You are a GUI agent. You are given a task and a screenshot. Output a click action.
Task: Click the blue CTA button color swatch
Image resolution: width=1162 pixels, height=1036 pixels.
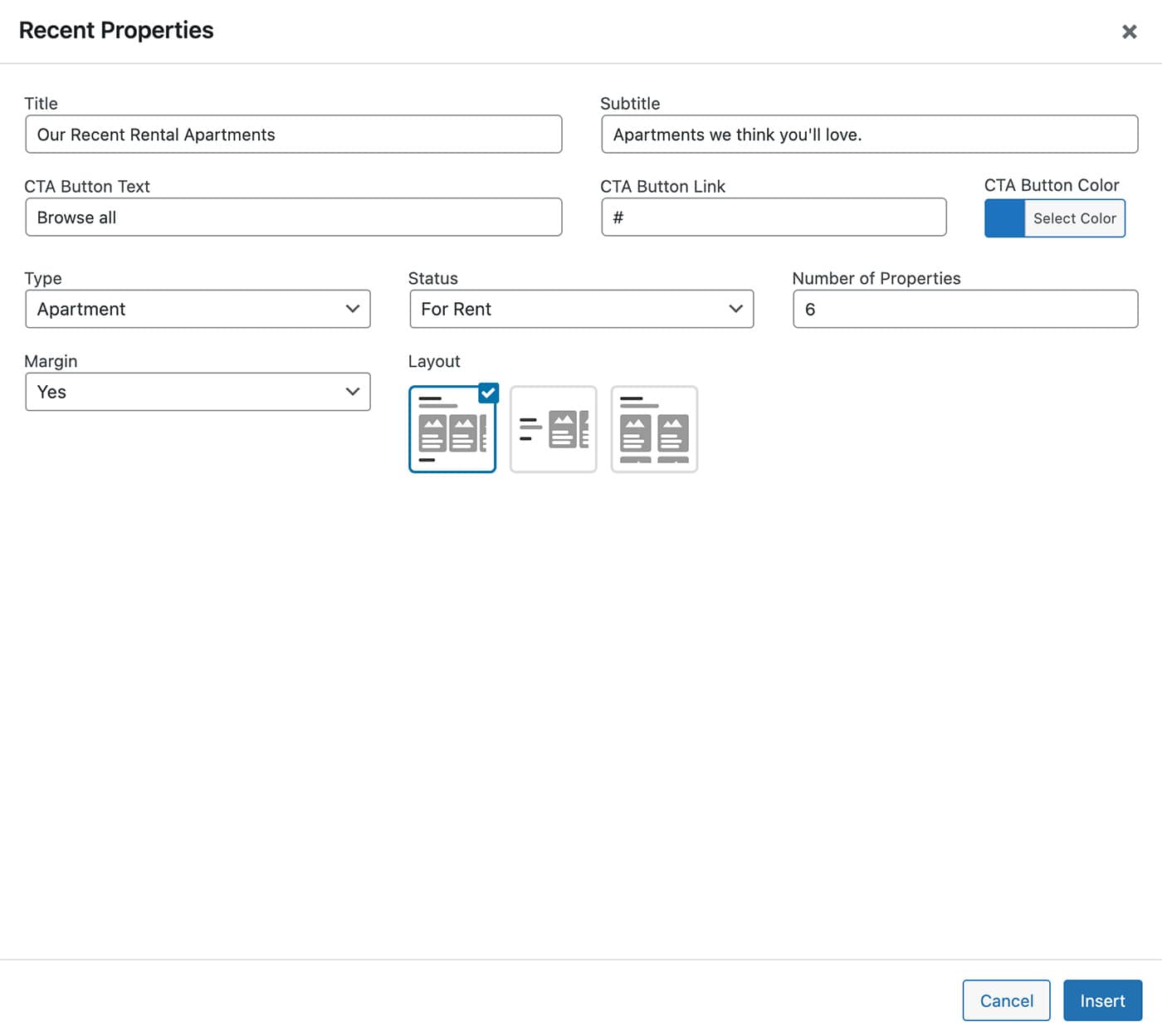point(1004,218)
